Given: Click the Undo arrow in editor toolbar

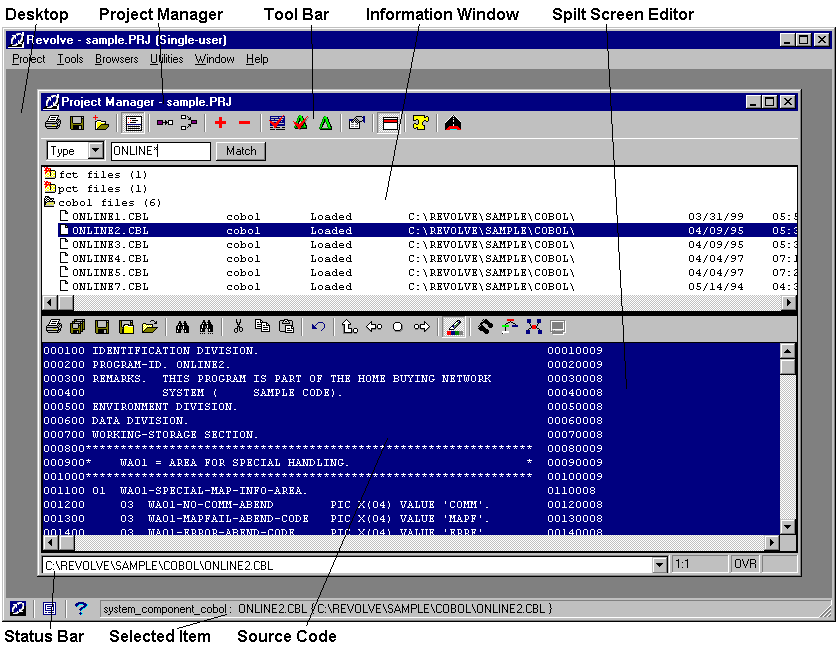Looking at the screenshot, I should click(x=318, y=327).
